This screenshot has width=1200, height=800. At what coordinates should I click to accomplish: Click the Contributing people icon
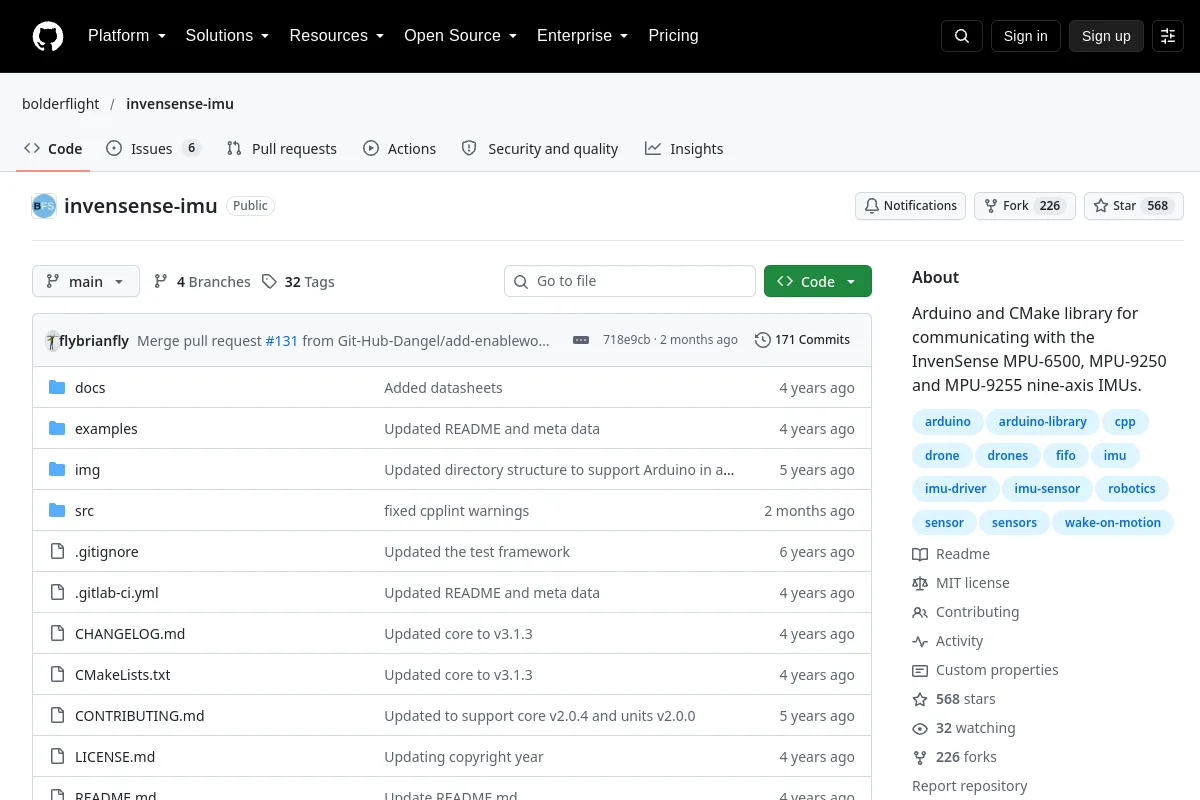[920, 612]
